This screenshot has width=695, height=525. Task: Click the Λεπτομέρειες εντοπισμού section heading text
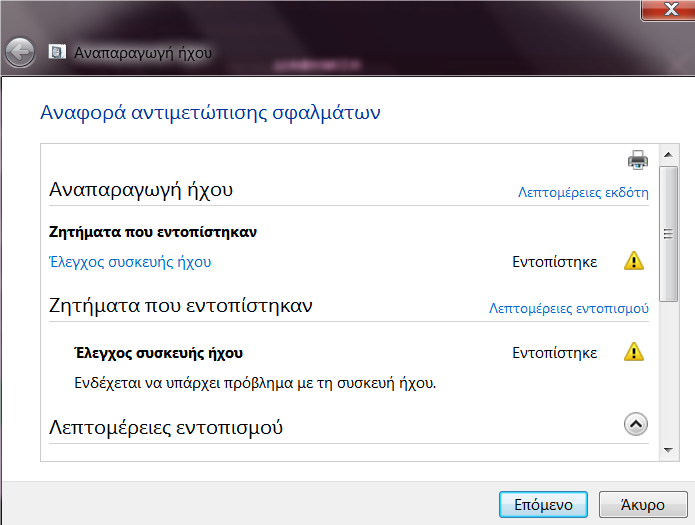[165, 428]
